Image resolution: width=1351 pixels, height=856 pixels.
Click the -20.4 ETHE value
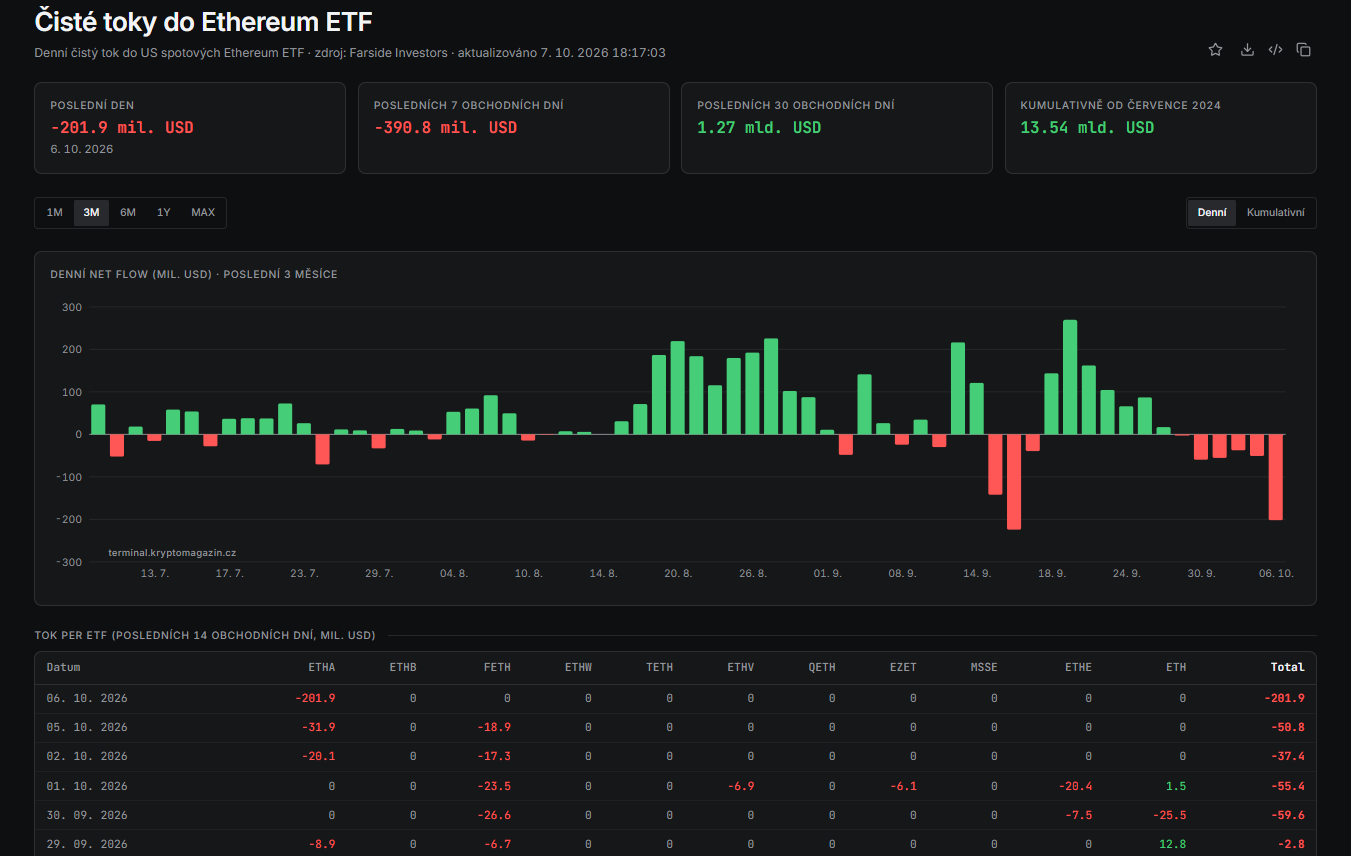coord(1075,786)
